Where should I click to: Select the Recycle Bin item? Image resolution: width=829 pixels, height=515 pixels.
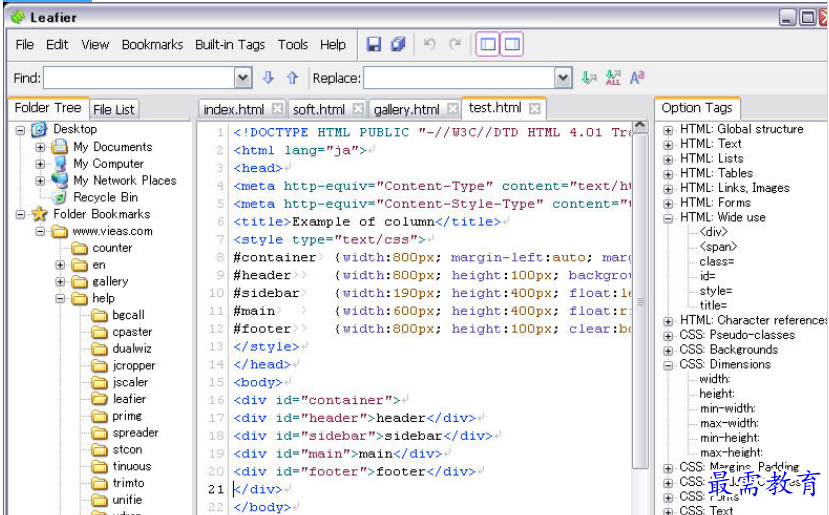[105, 197]
